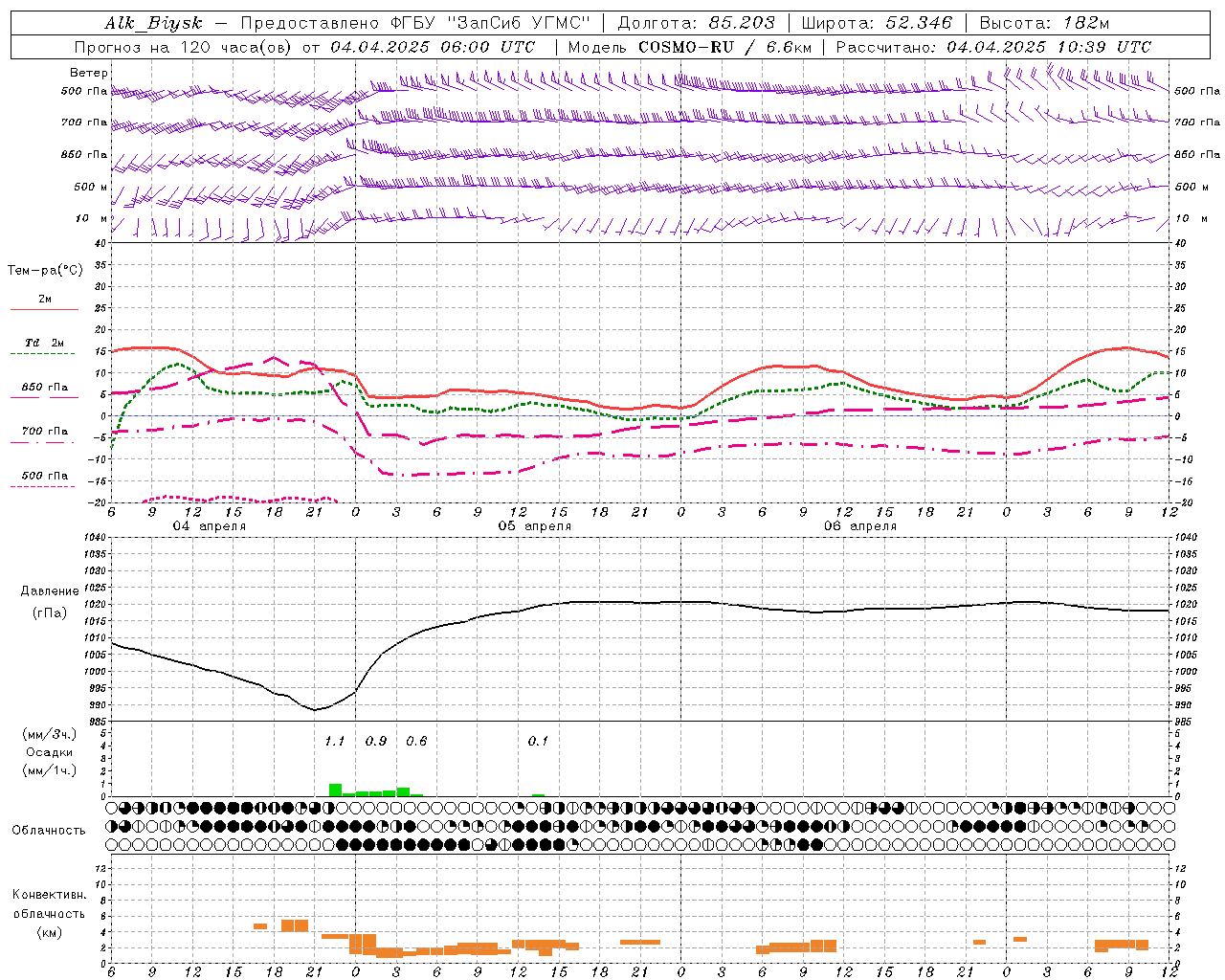Click the '(гПа)' unit under Давление
1225x980 pixels.
click(50, 612)
